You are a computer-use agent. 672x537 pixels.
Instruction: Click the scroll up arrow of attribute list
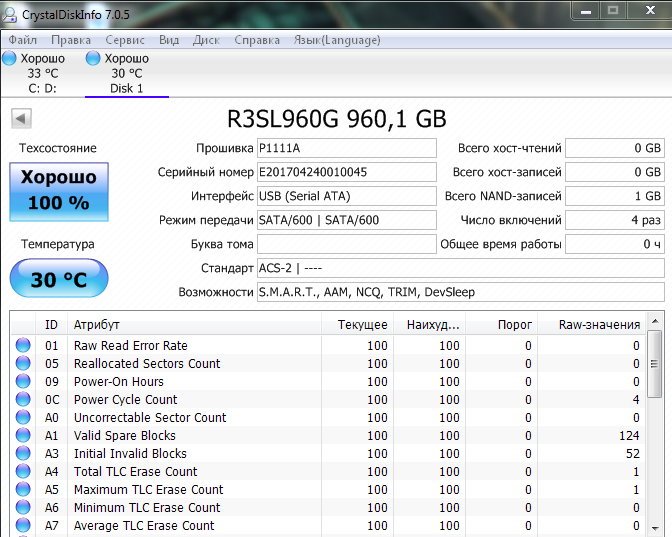tap(654, 321)
